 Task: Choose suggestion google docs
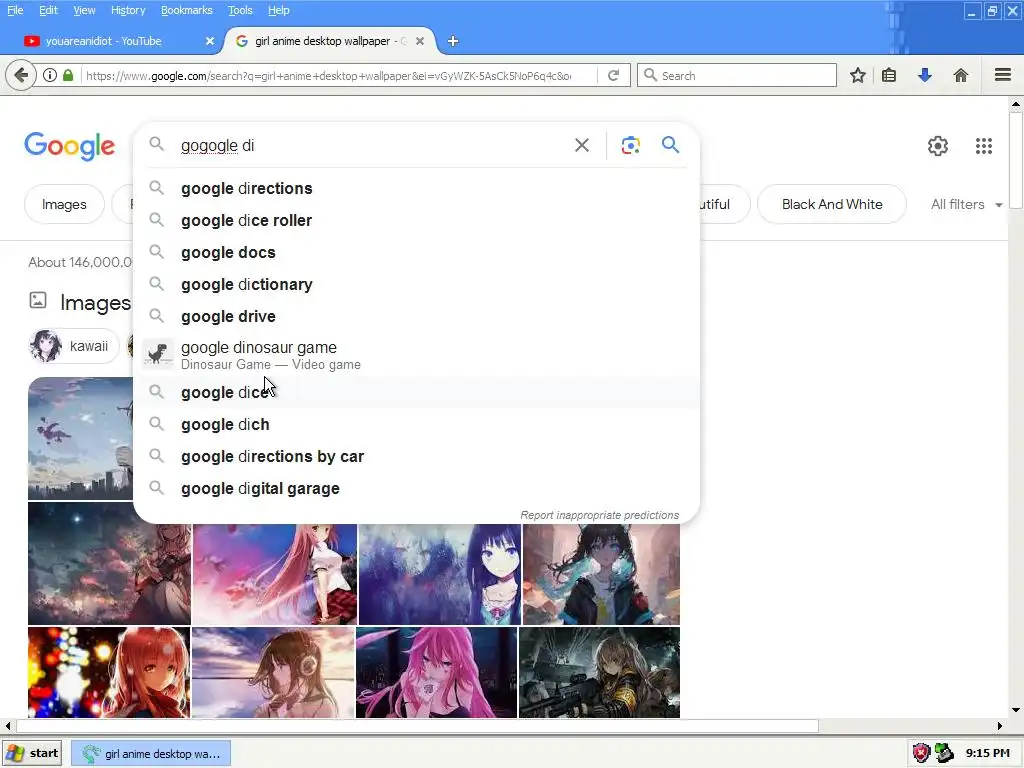417,252
